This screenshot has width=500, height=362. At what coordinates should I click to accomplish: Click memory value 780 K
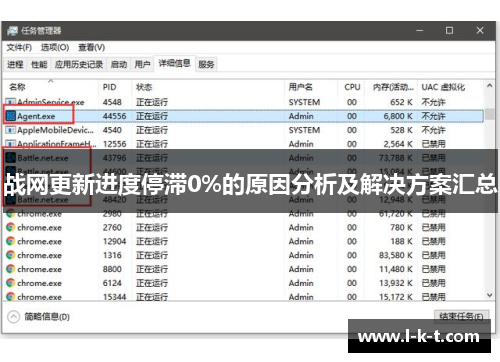401,227
